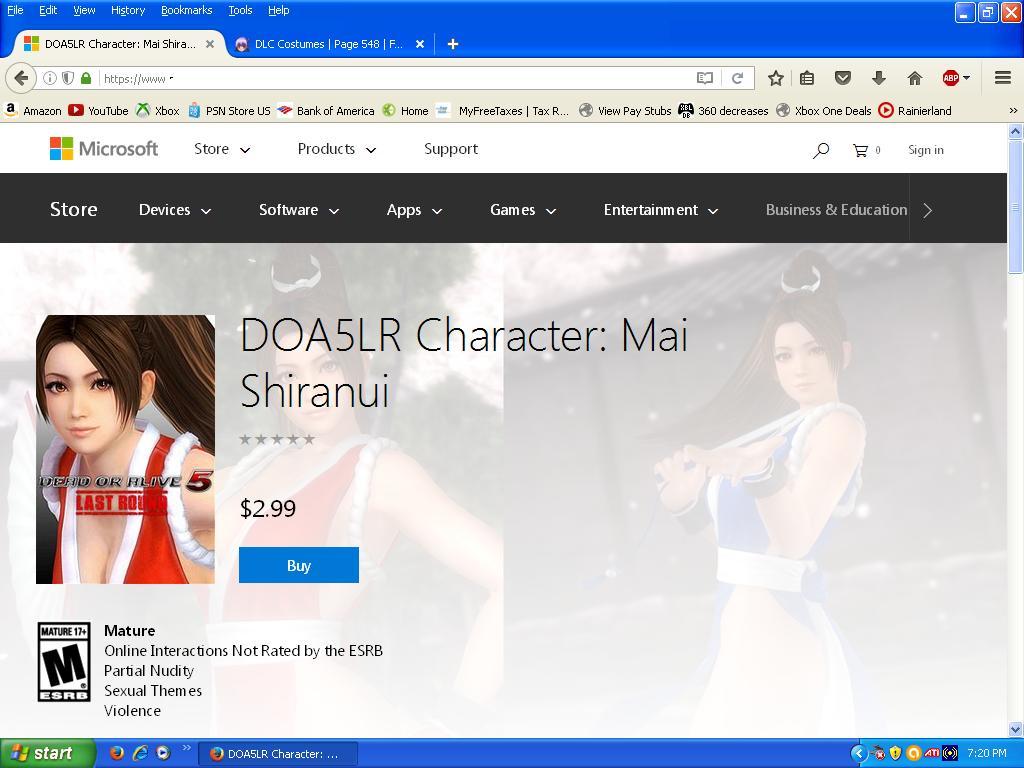Viewport: 1024px width, 768px height.
Task: Bookmark this page with the star icon
Action: 775,78
